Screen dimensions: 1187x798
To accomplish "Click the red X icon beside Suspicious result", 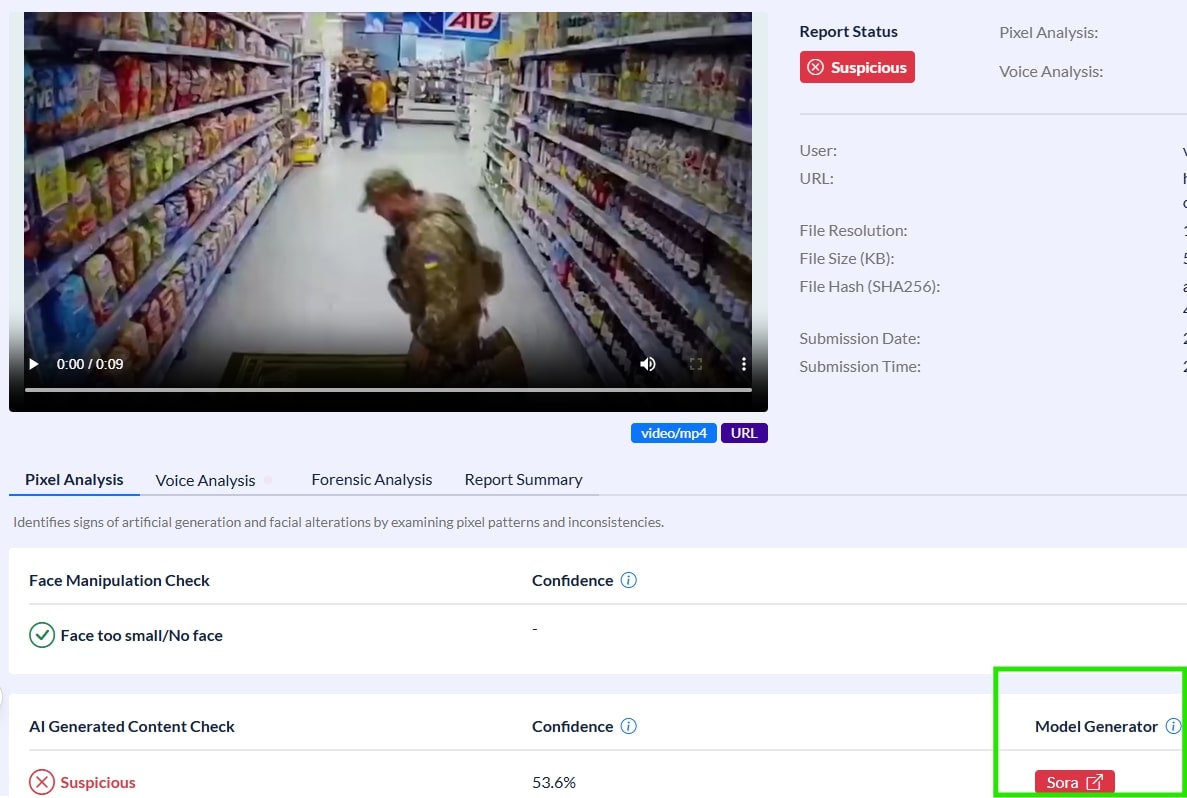I will (41, 782).
